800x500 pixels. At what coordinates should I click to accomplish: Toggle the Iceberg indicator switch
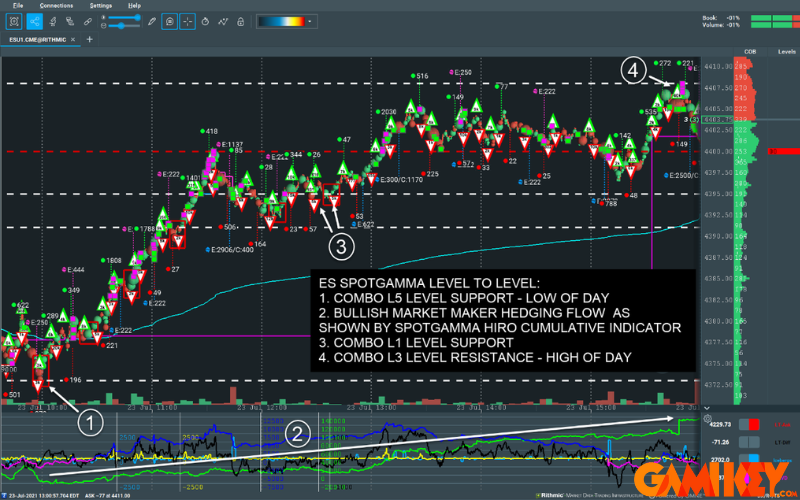coord(749,459)
